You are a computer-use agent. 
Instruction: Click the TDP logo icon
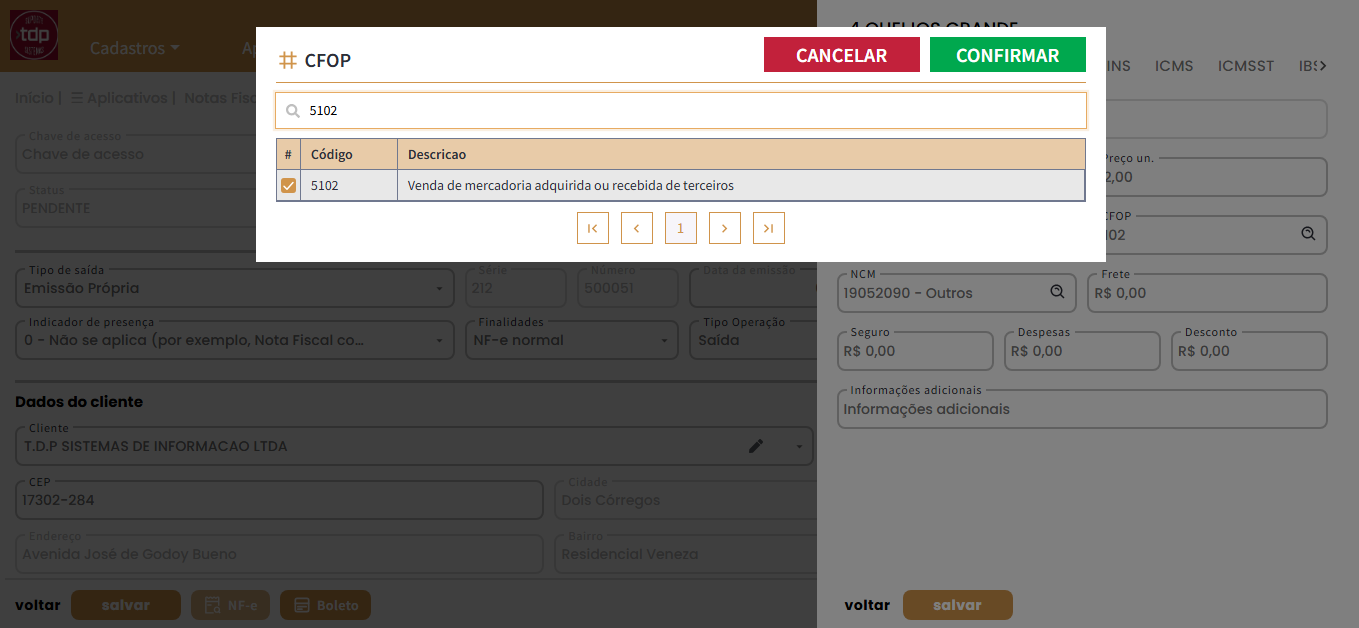pos(34,35)
